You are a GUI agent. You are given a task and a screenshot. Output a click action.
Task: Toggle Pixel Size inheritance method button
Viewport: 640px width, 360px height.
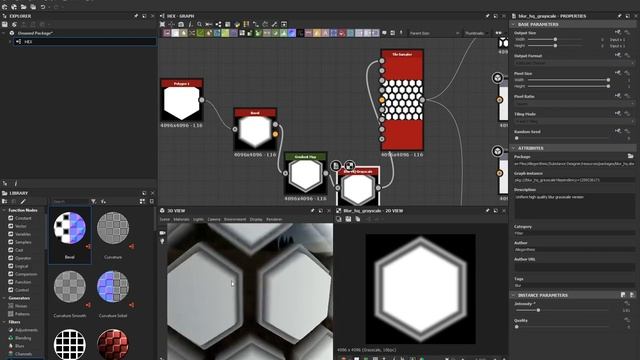tap(618, 73)
